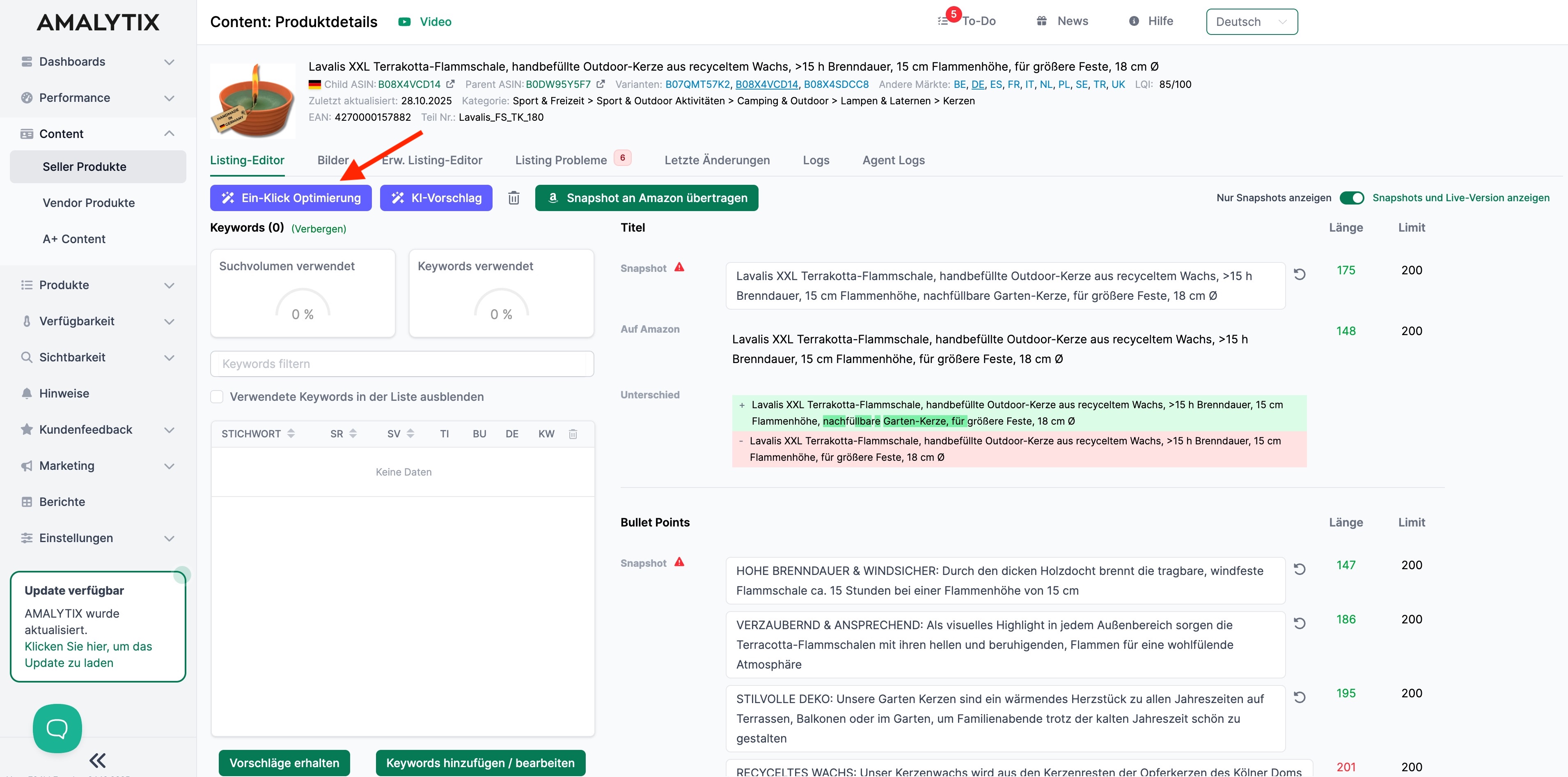Revert the first bullet point snapshot
This screenshot has width=1568, height=777.
click(1300, 569)
